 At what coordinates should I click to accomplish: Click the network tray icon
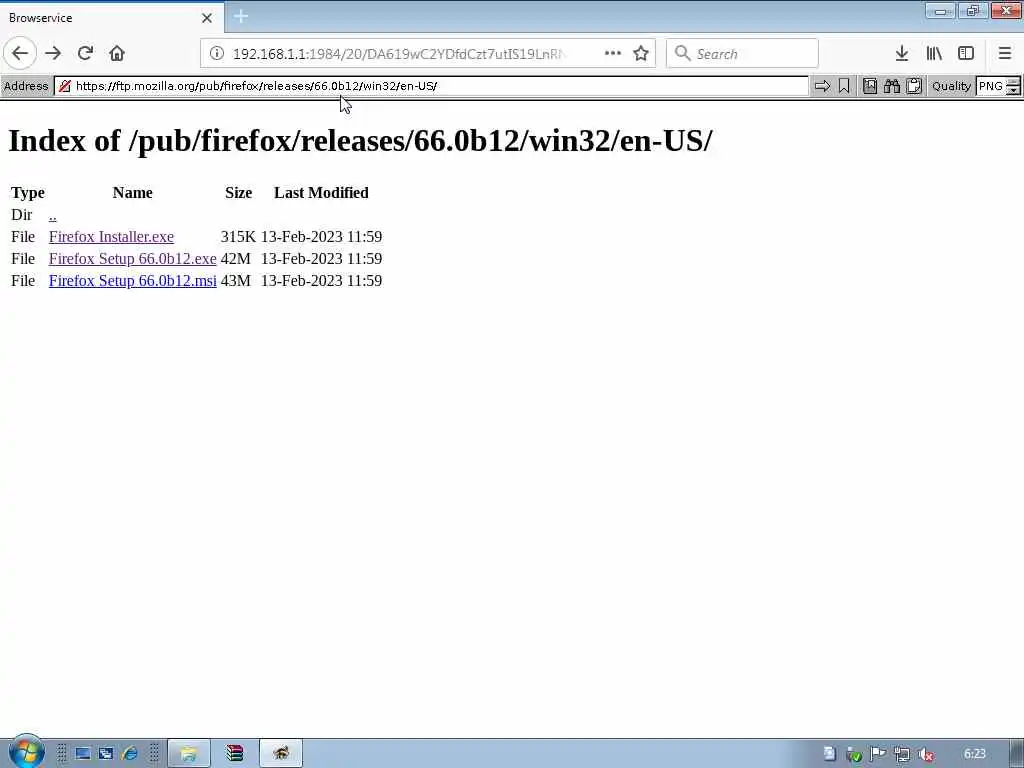[902, 754]
